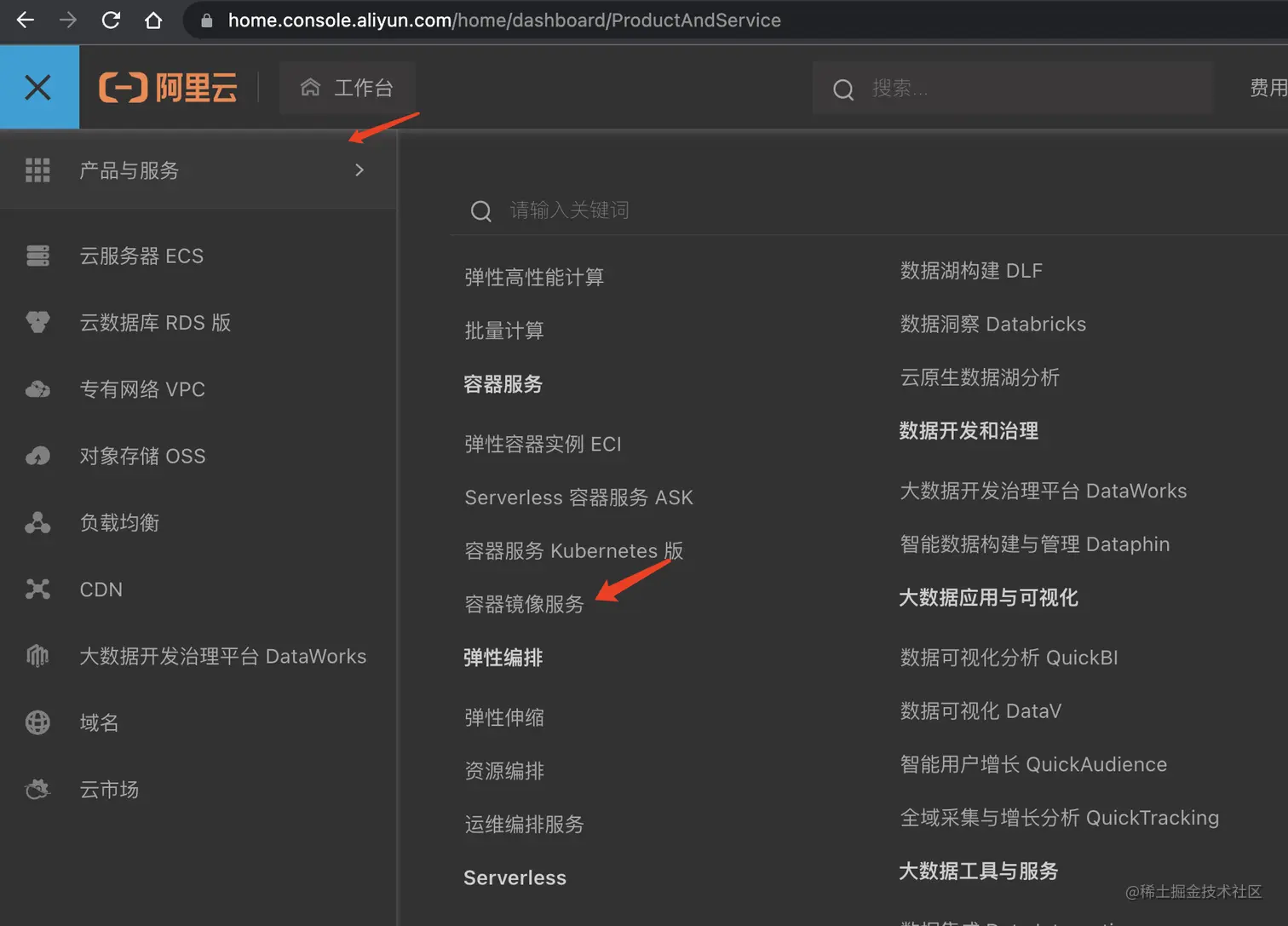Click the 云服务器 ECS server icon

click(37, 256)
